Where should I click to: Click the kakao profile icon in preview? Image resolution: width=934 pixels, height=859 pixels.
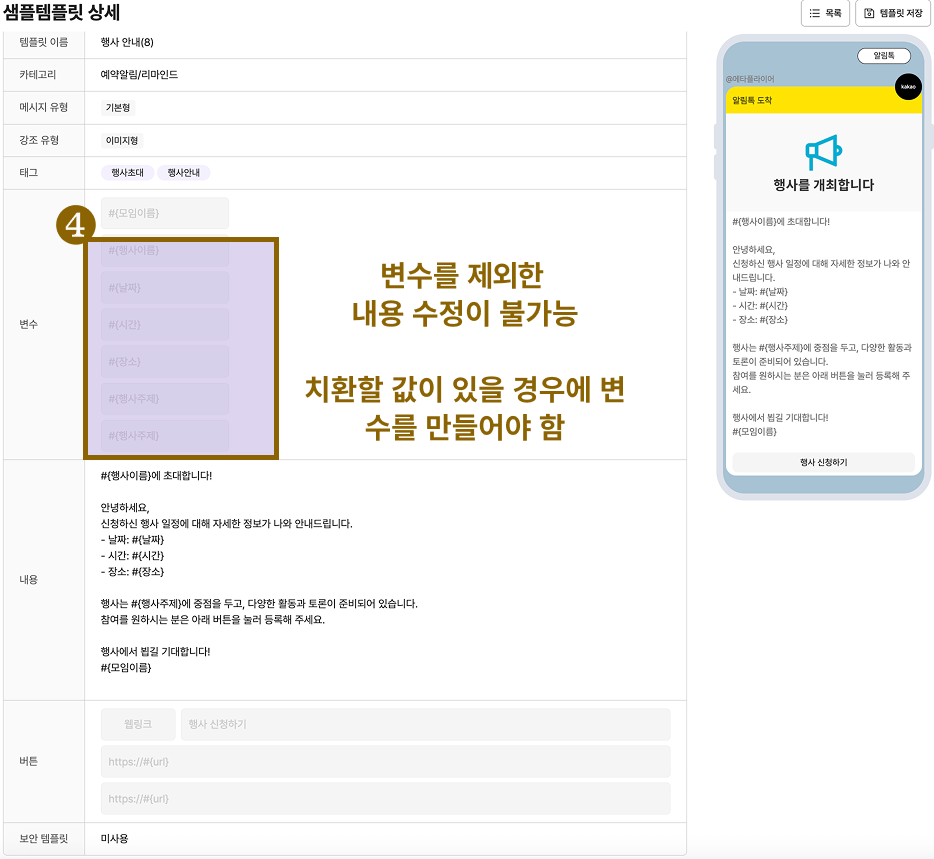907,87
